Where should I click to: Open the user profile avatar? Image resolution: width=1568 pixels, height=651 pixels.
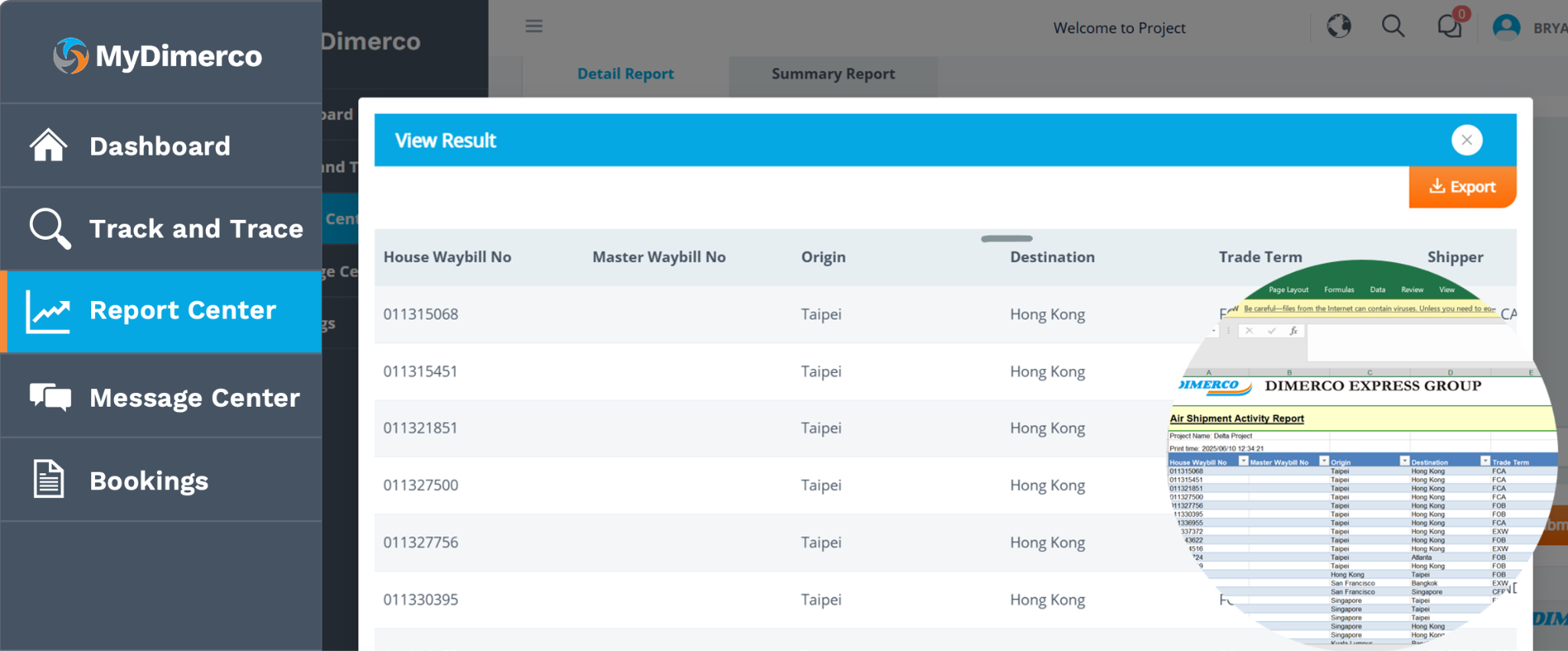[1507, 28]
